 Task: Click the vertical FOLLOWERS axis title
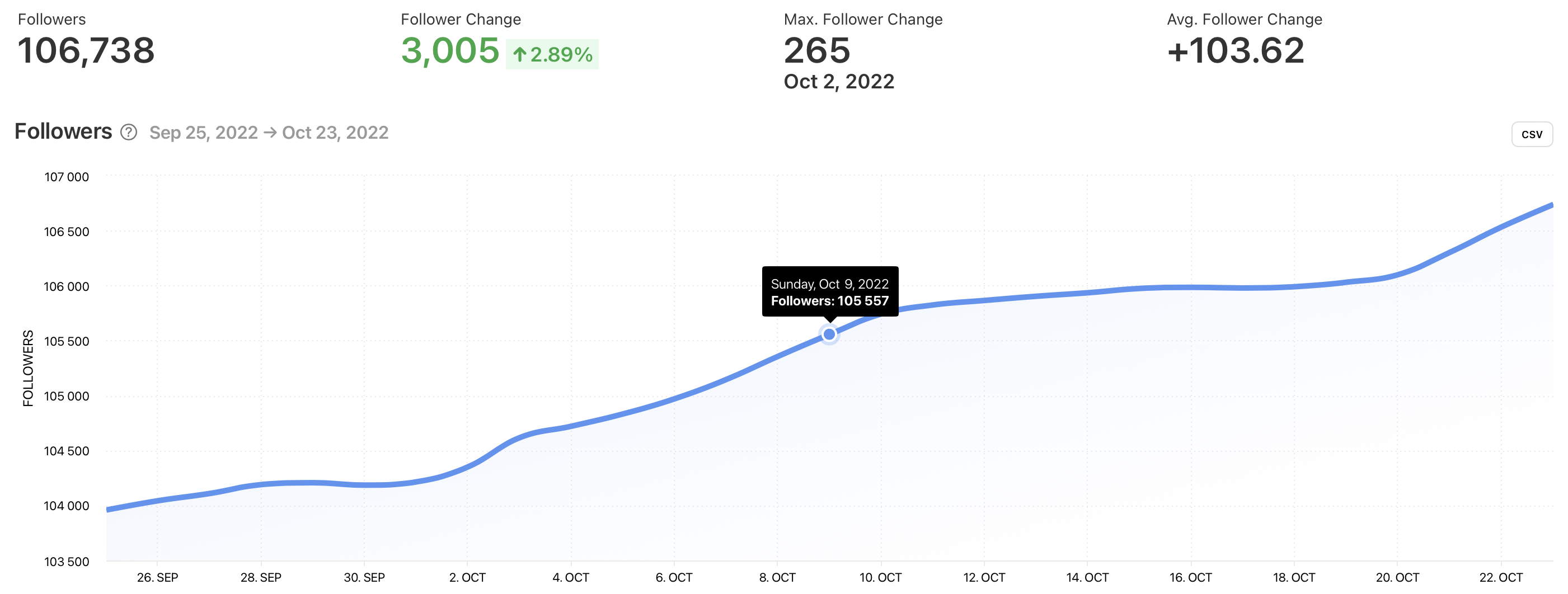[28, 367]
